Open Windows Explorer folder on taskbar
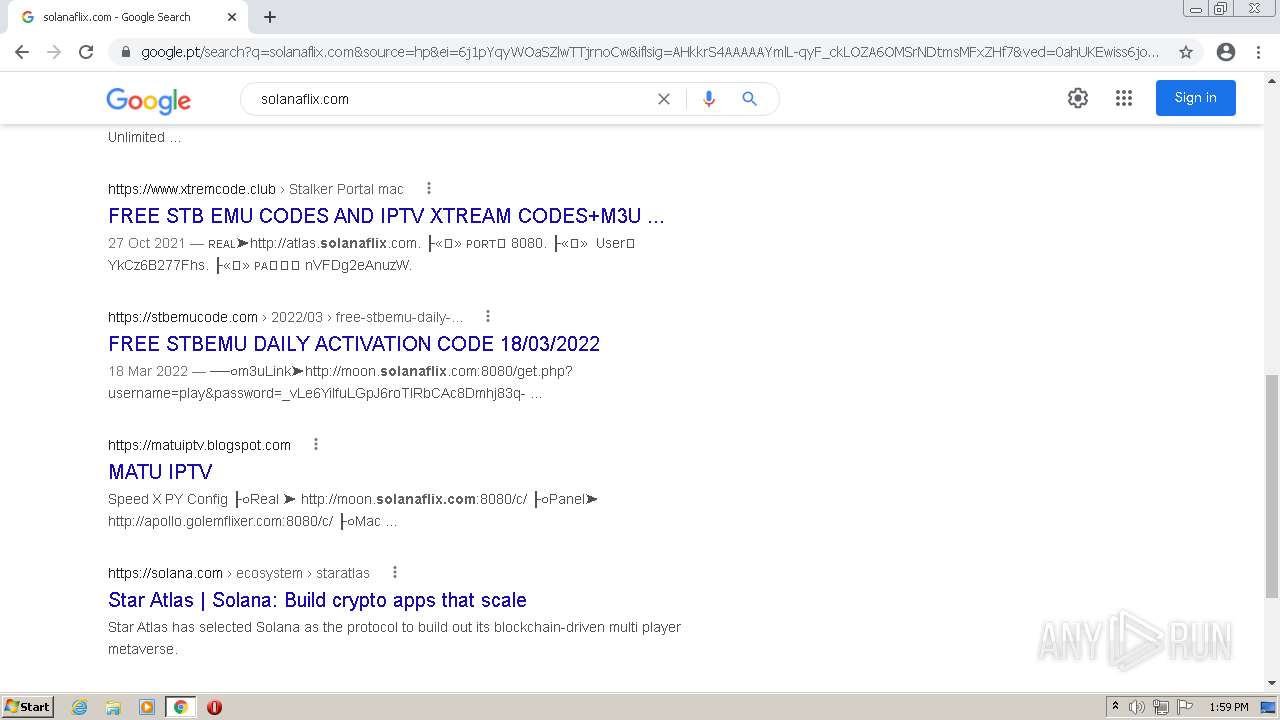This screenshot has width=1280, height=720. click(x=113, y=707)
